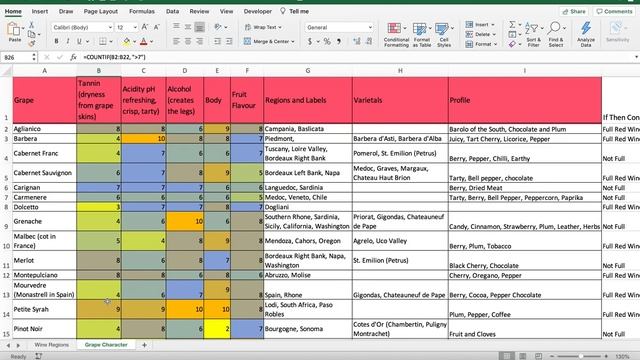This screenshot has height=360, width=640.
Task: Increase font size with large A icon
Action: click(144, 27)
